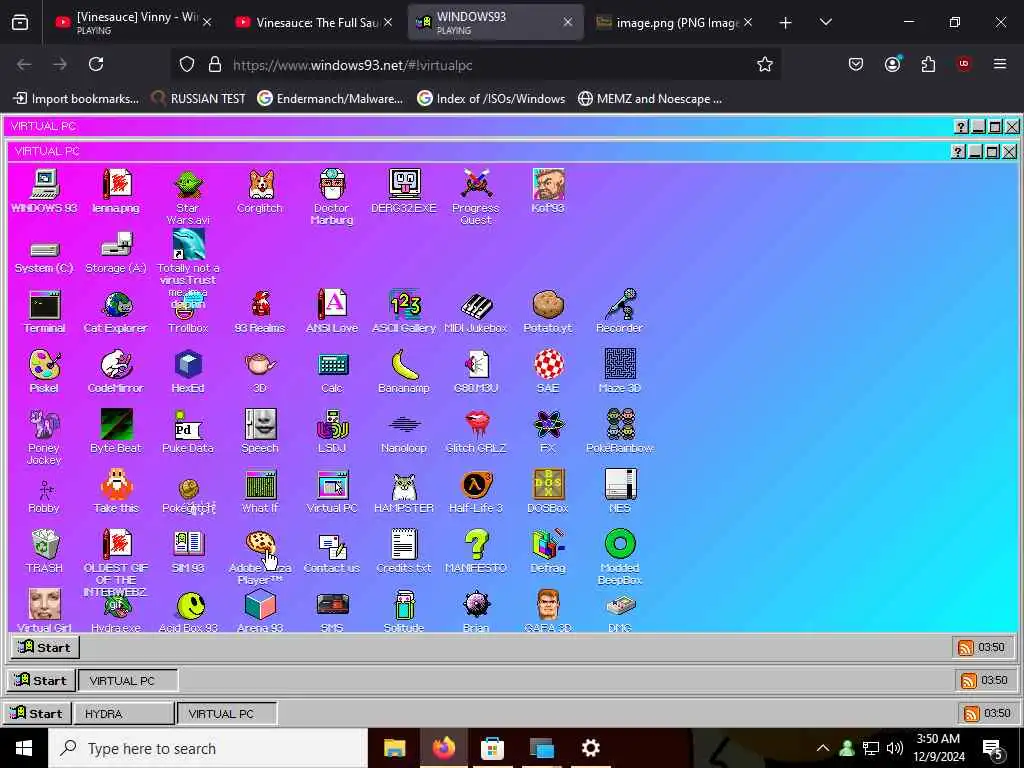
Task: Launch the Recorder microphone icon
Action: tap(620, 311)
